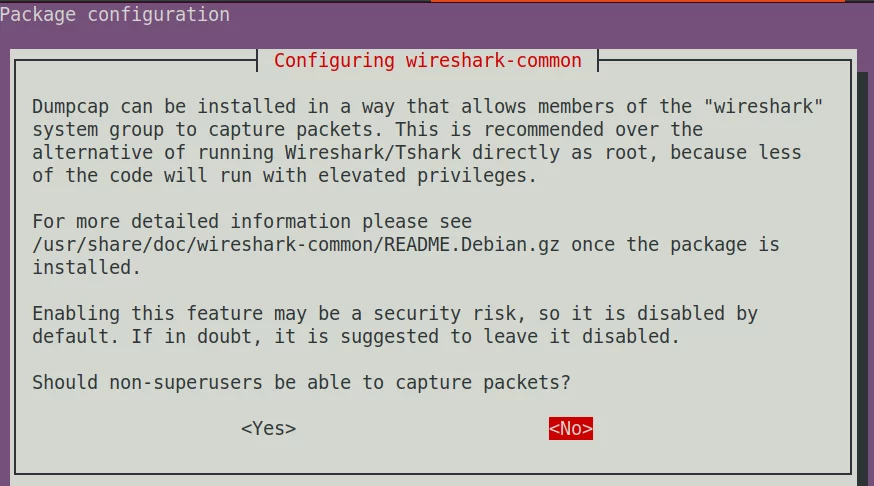Click the word "installed." ending second paragraph

tap(86, 268)
